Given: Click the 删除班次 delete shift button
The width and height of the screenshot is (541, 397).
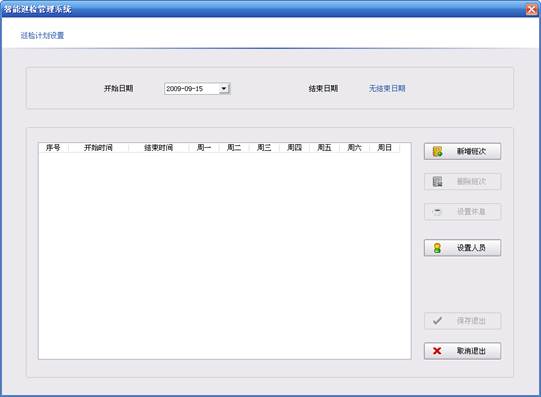Looking at the screenshot, I should point(462,181).
